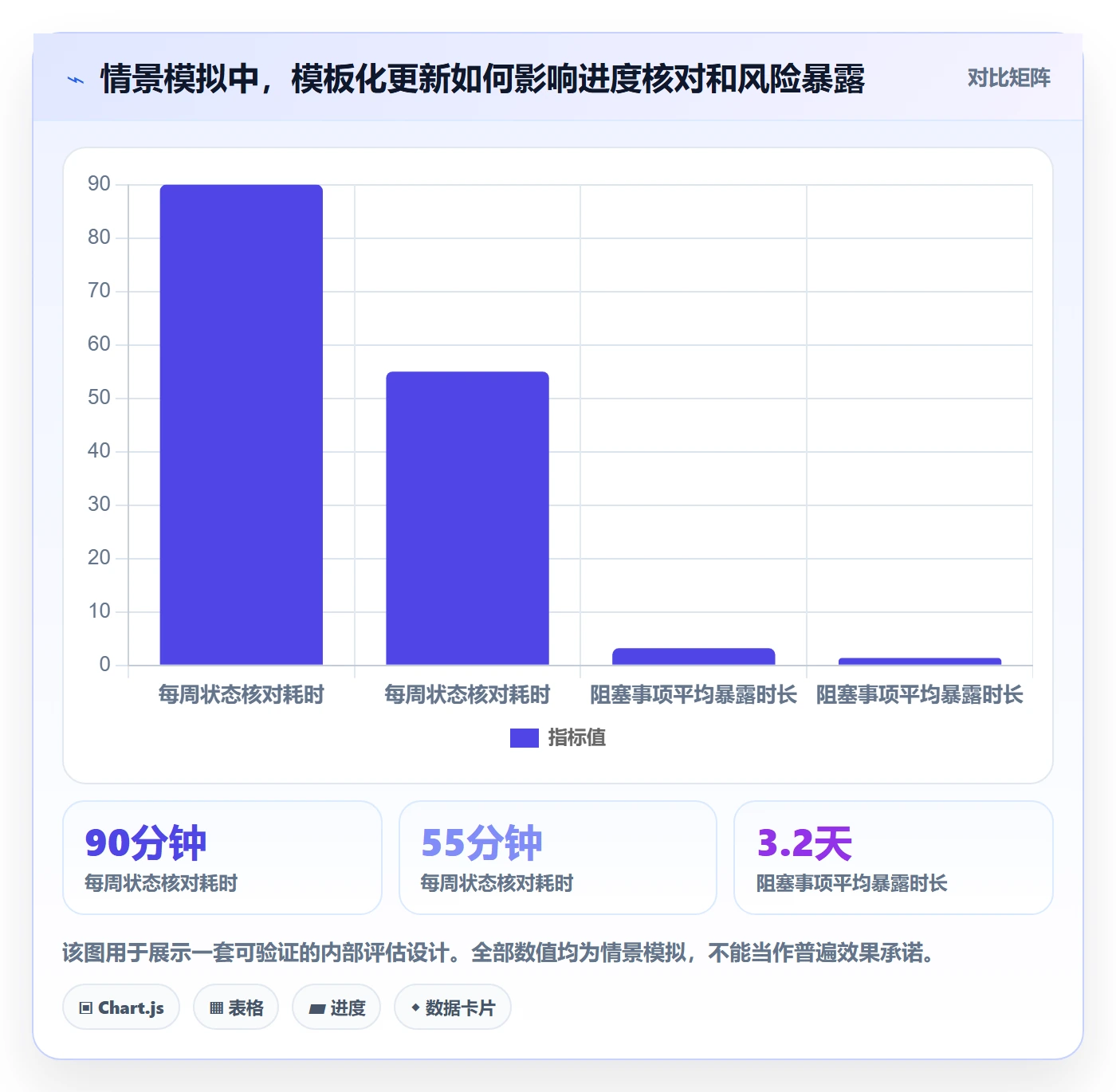The height and width of the screenshot is (1092, 1116).
Task: Click the y-axis label 0
Action: (104, 665)
